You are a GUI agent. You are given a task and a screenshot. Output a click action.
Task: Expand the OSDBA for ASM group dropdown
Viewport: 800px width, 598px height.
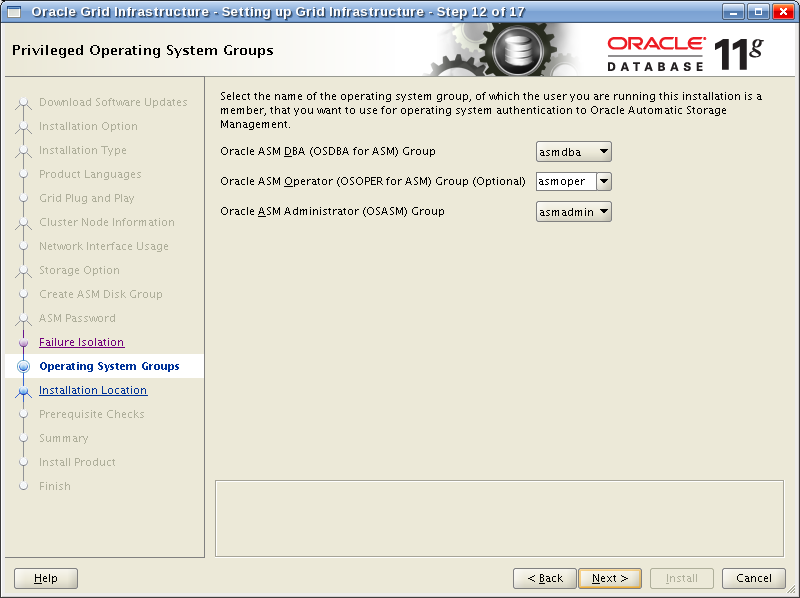tap(573, 152)
